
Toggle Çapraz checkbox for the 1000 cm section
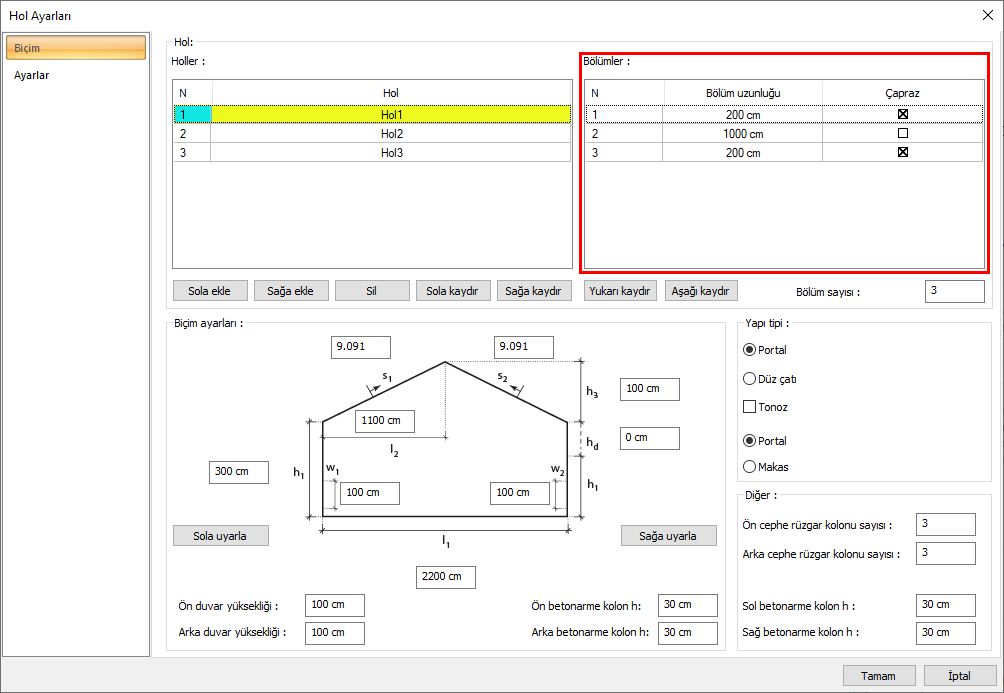point(903,133)
